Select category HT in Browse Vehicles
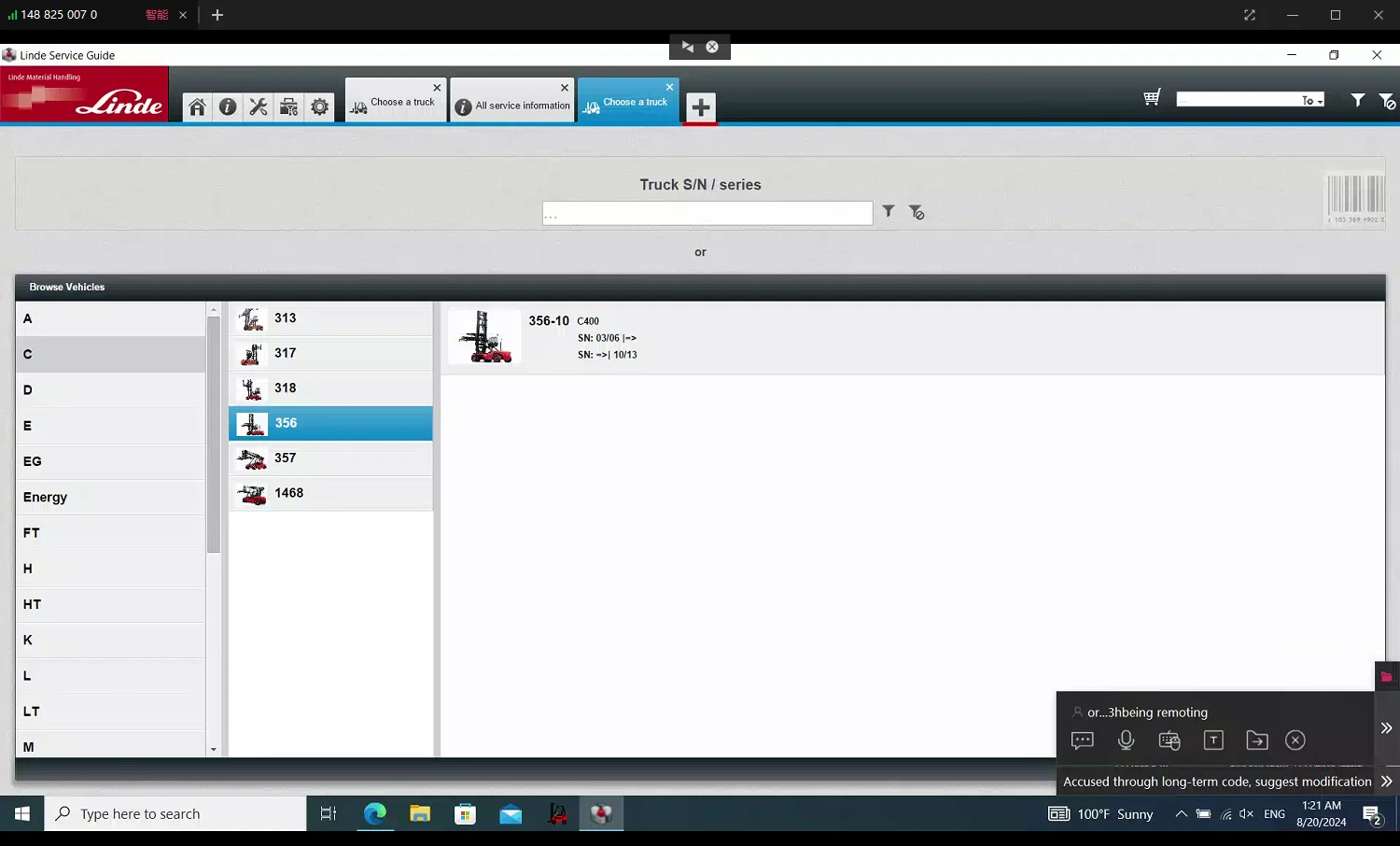The height and width of the screenshot is (846, 1400). pos(111,604)
